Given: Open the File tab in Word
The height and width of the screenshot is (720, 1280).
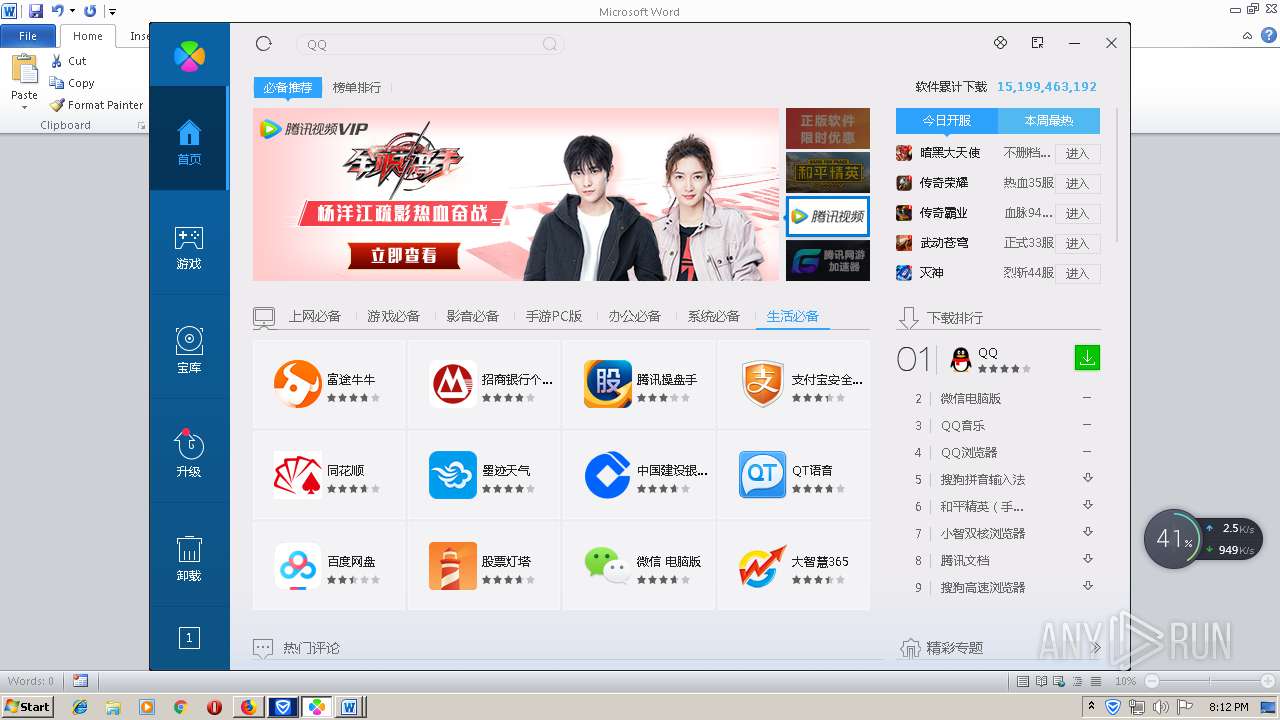Looking at the screenshot, I should 28,36.
